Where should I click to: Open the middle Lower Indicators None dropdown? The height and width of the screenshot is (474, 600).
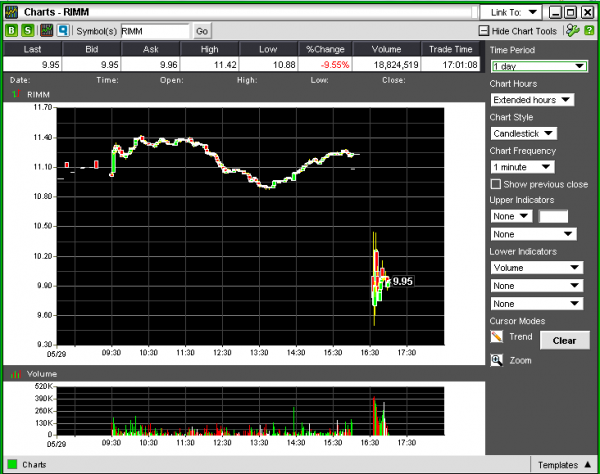click(x=537, y=286)
